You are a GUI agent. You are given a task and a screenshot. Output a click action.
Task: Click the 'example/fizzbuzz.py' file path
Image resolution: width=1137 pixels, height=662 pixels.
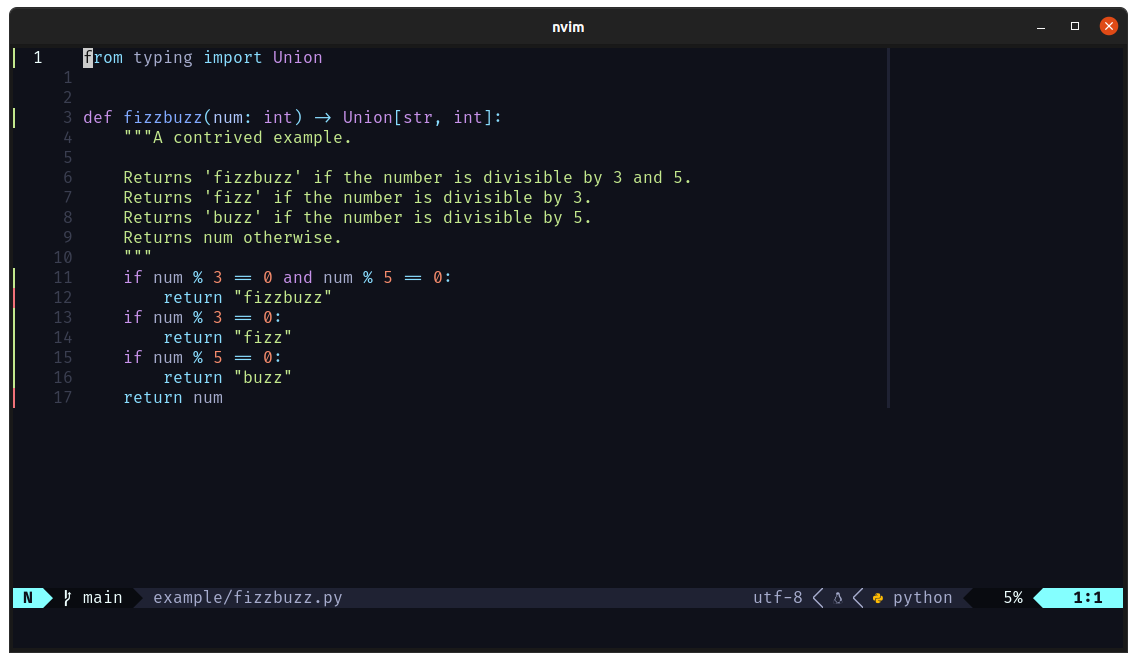coord(247,598)
